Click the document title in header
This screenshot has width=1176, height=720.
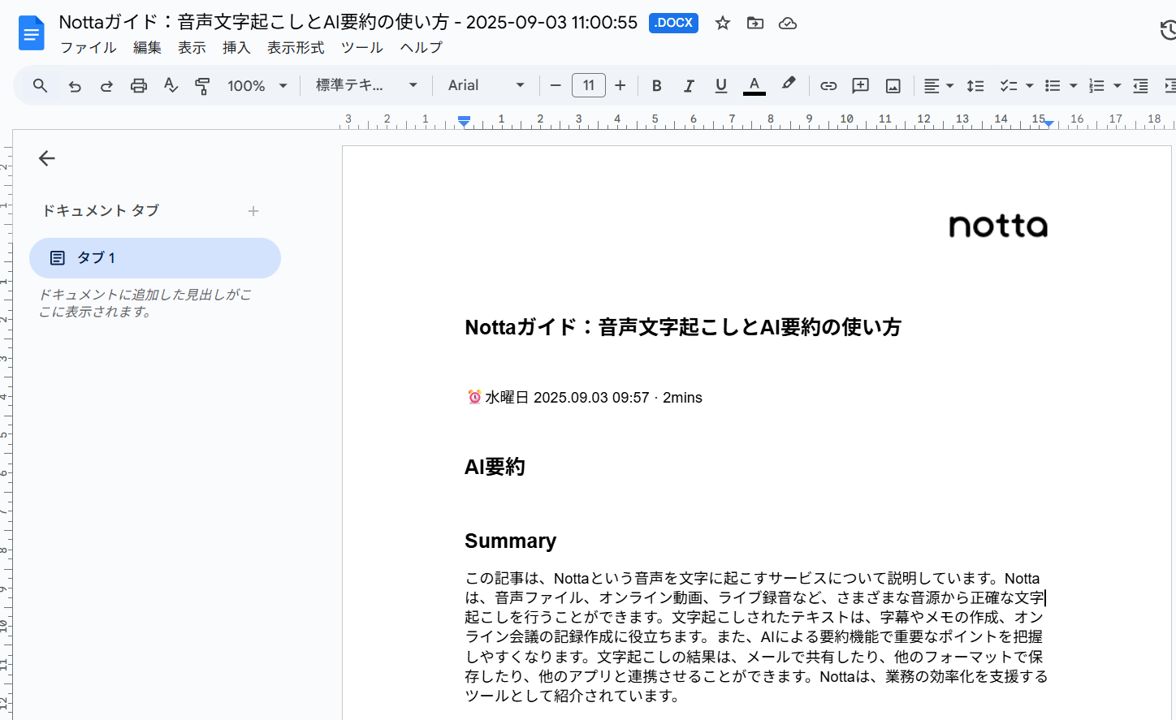click(x=348, y=22)
